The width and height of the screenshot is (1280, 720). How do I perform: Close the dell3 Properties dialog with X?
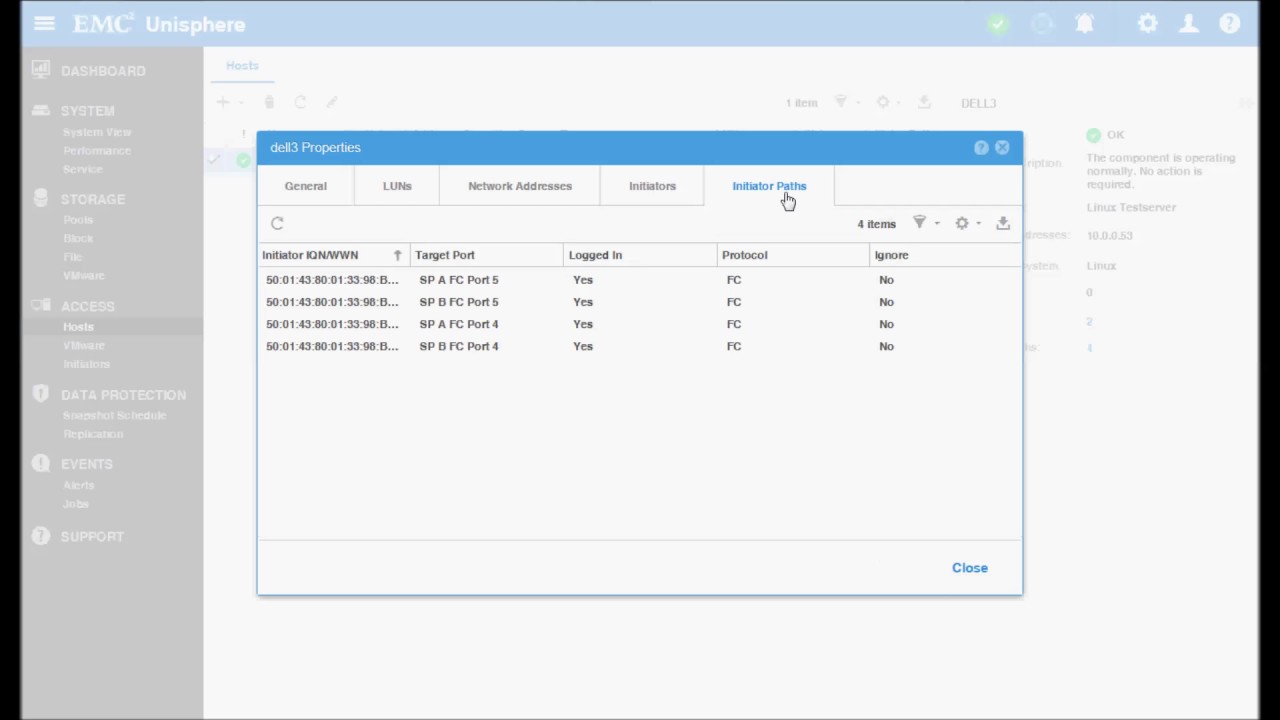[1002, 147]
